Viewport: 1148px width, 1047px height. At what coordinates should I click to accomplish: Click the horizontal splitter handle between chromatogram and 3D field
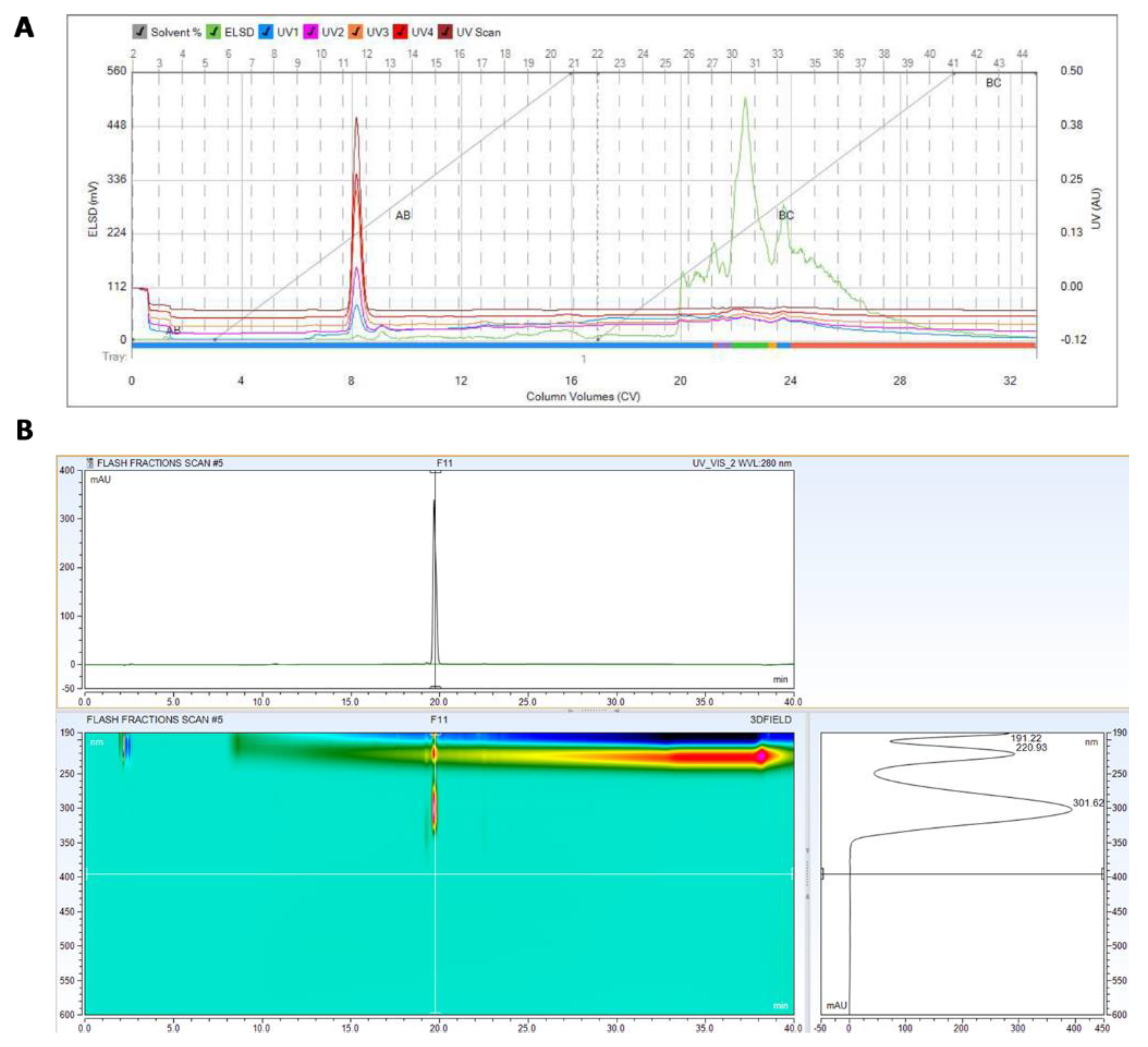point(592,711)
